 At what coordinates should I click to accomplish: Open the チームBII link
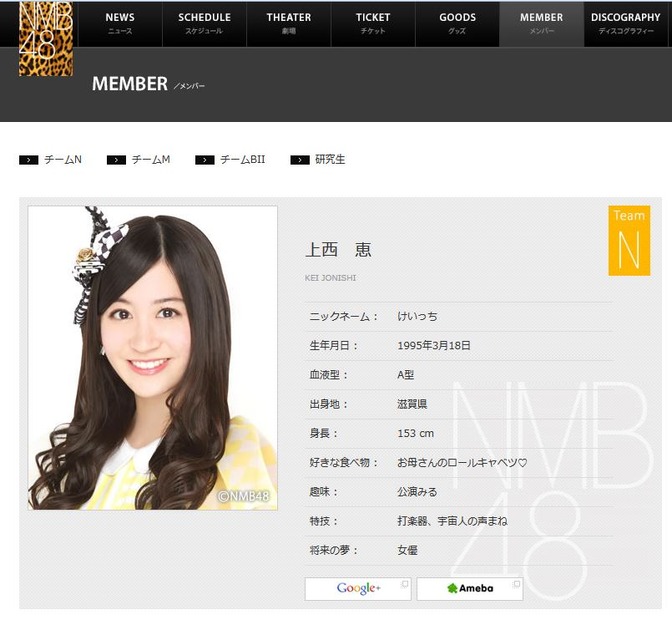coord(243,159)
